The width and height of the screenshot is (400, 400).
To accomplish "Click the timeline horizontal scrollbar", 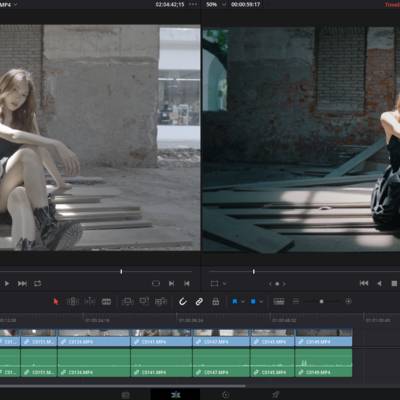I will pos(123,386).
